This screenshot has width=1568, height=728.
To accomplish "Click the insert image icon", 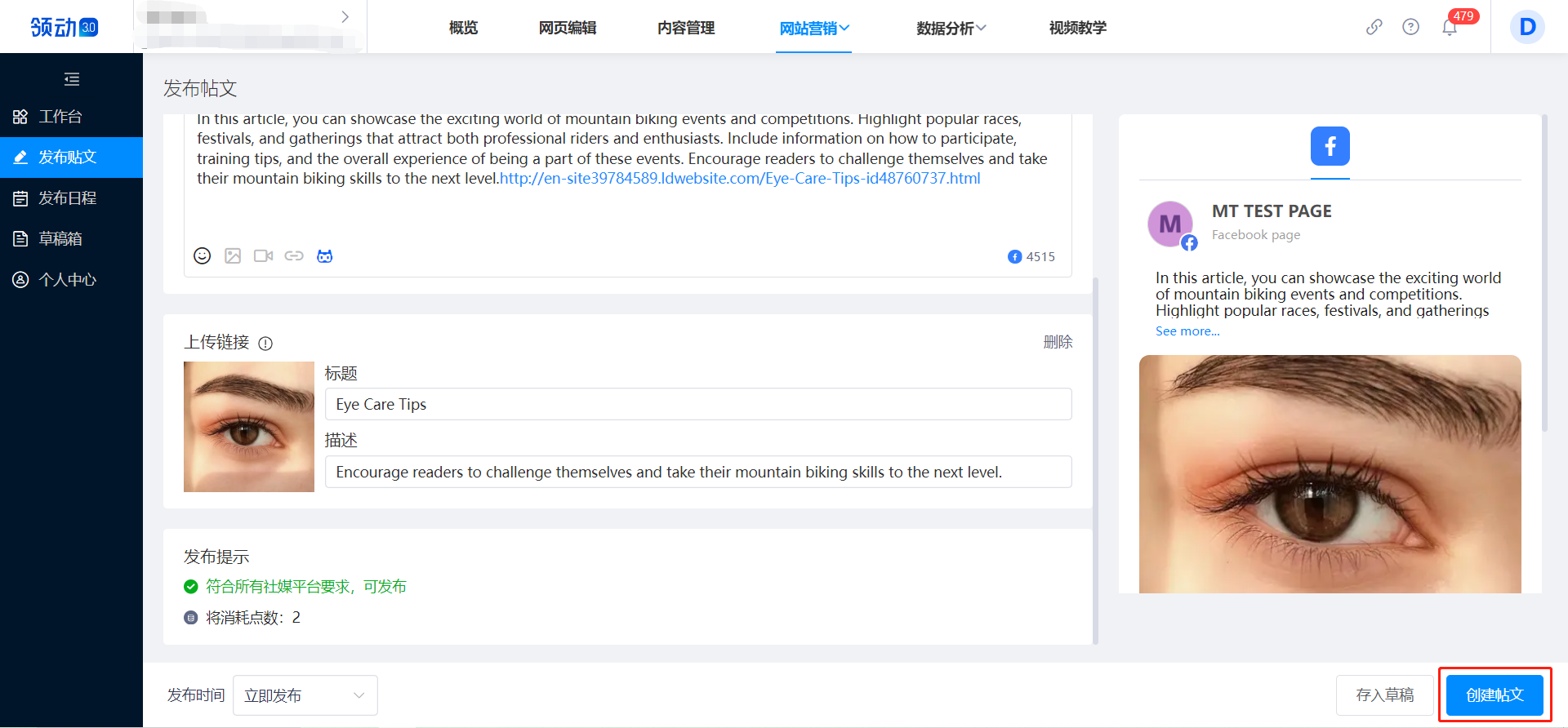I will tap(233, 256).
